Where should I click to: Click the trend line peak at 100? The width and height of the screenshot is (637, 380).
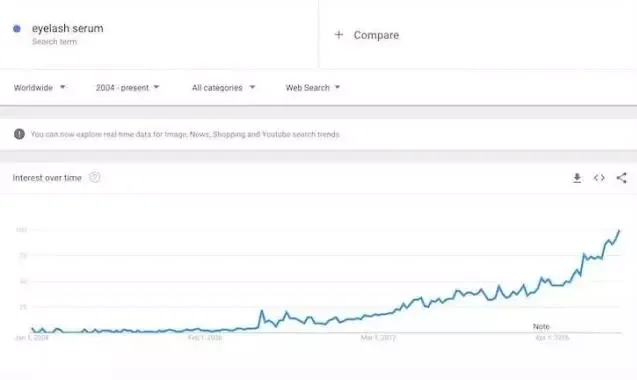click(x=619, y=231)
